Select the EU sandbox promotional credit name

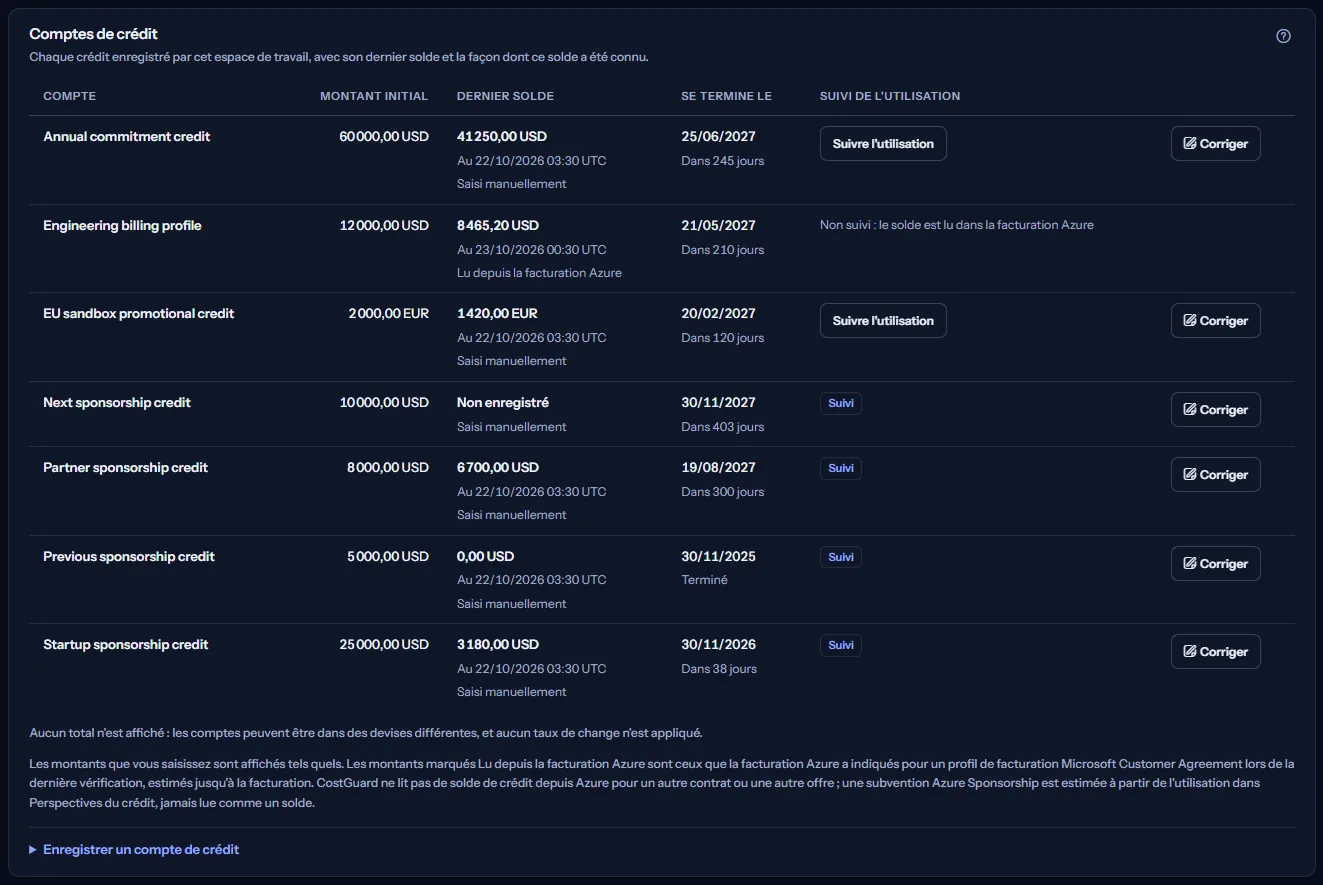point(139,313)
